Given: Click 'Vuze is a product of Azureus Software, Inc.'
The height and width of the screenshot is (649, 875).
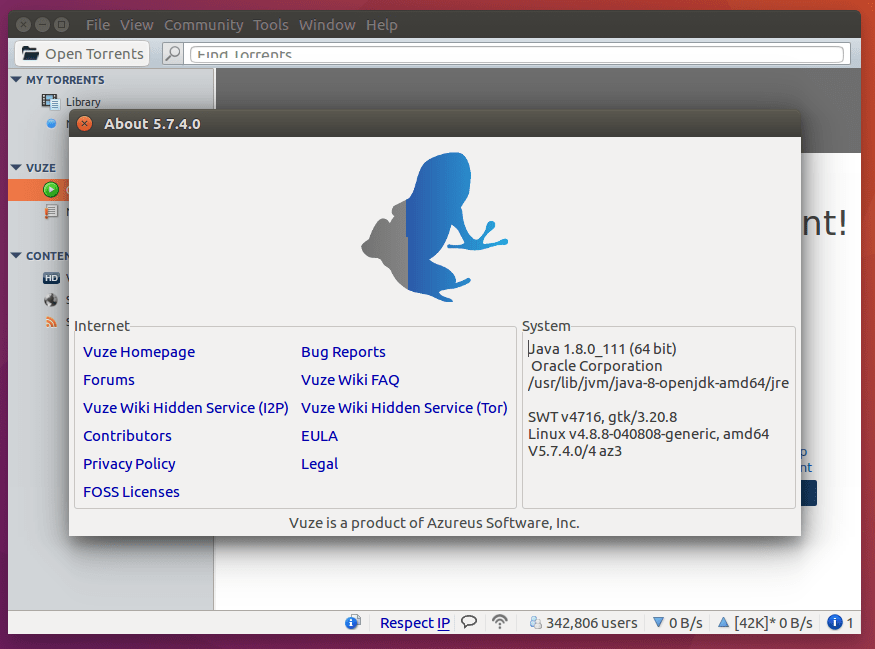Looking at the screenshot, I should (x=434, y=523).
